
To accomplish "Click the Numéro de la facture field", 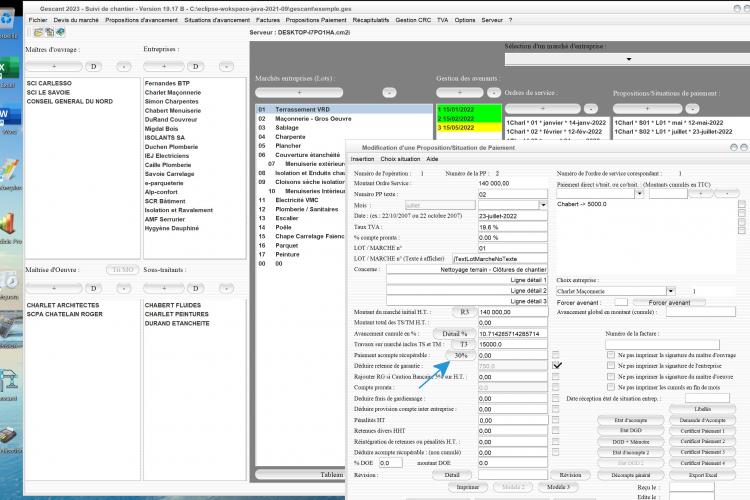I will (x=662, y=344).
